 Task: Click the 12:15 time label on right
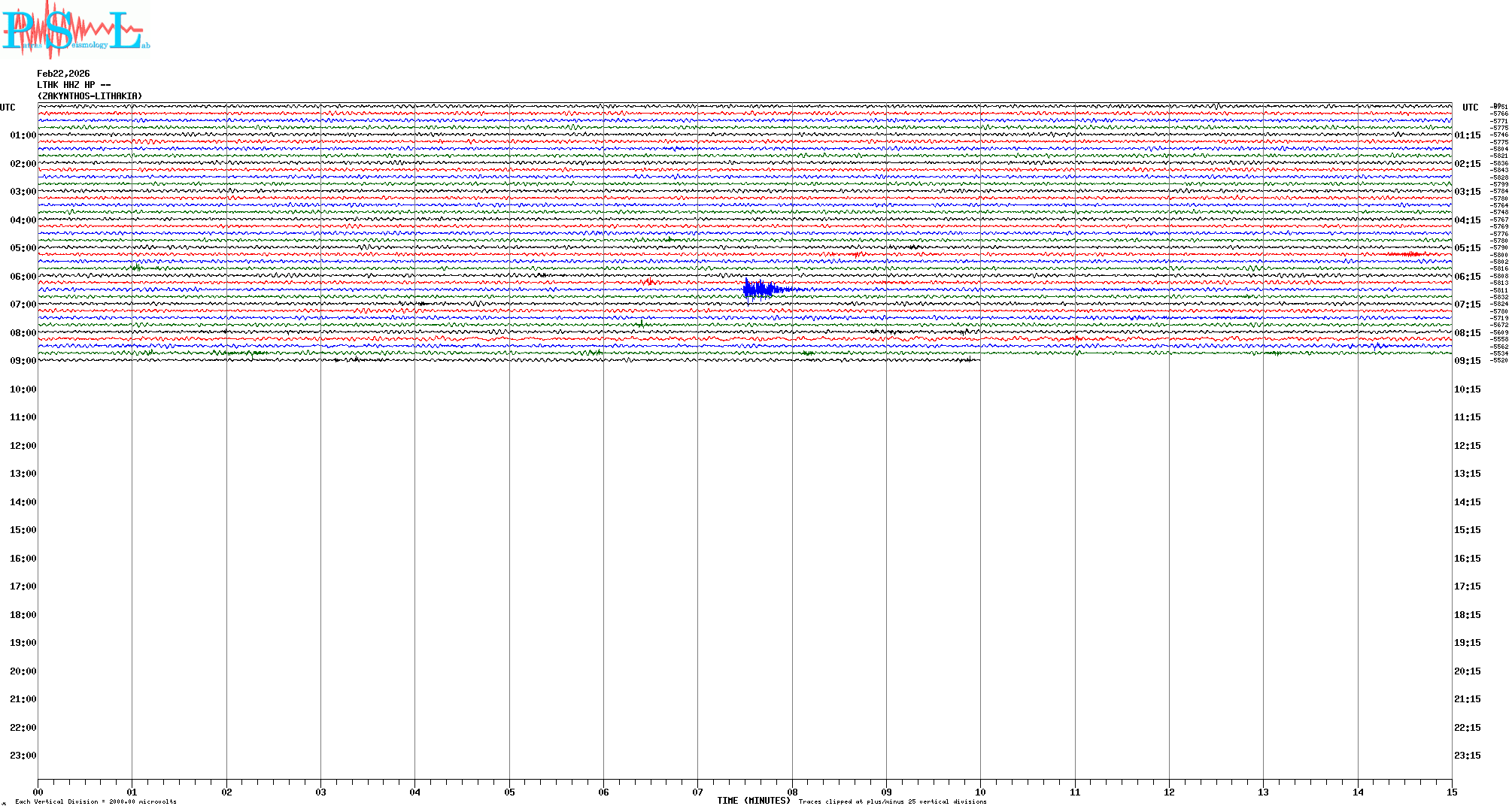[1467, 446]
